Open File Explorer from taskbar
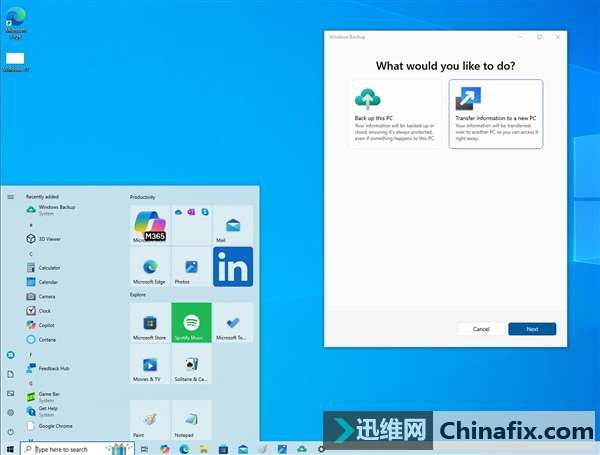 pos(204,449)
